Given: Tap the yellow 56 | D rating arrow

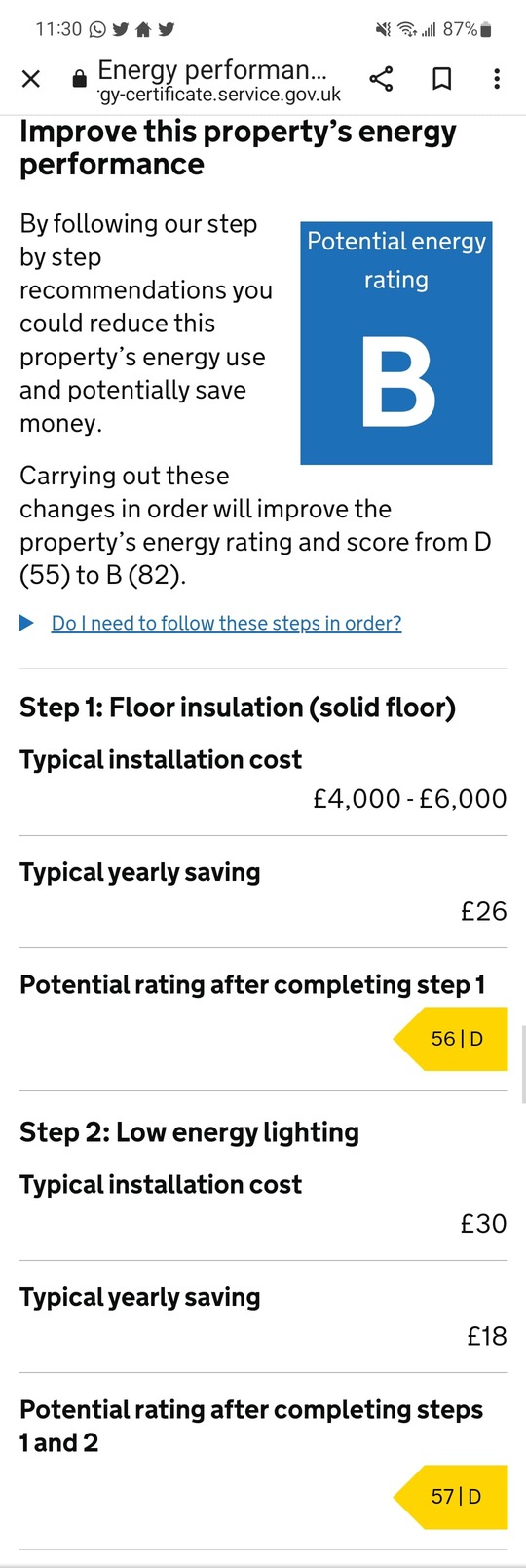Looking at the screenshot, I should point(451,1039).
